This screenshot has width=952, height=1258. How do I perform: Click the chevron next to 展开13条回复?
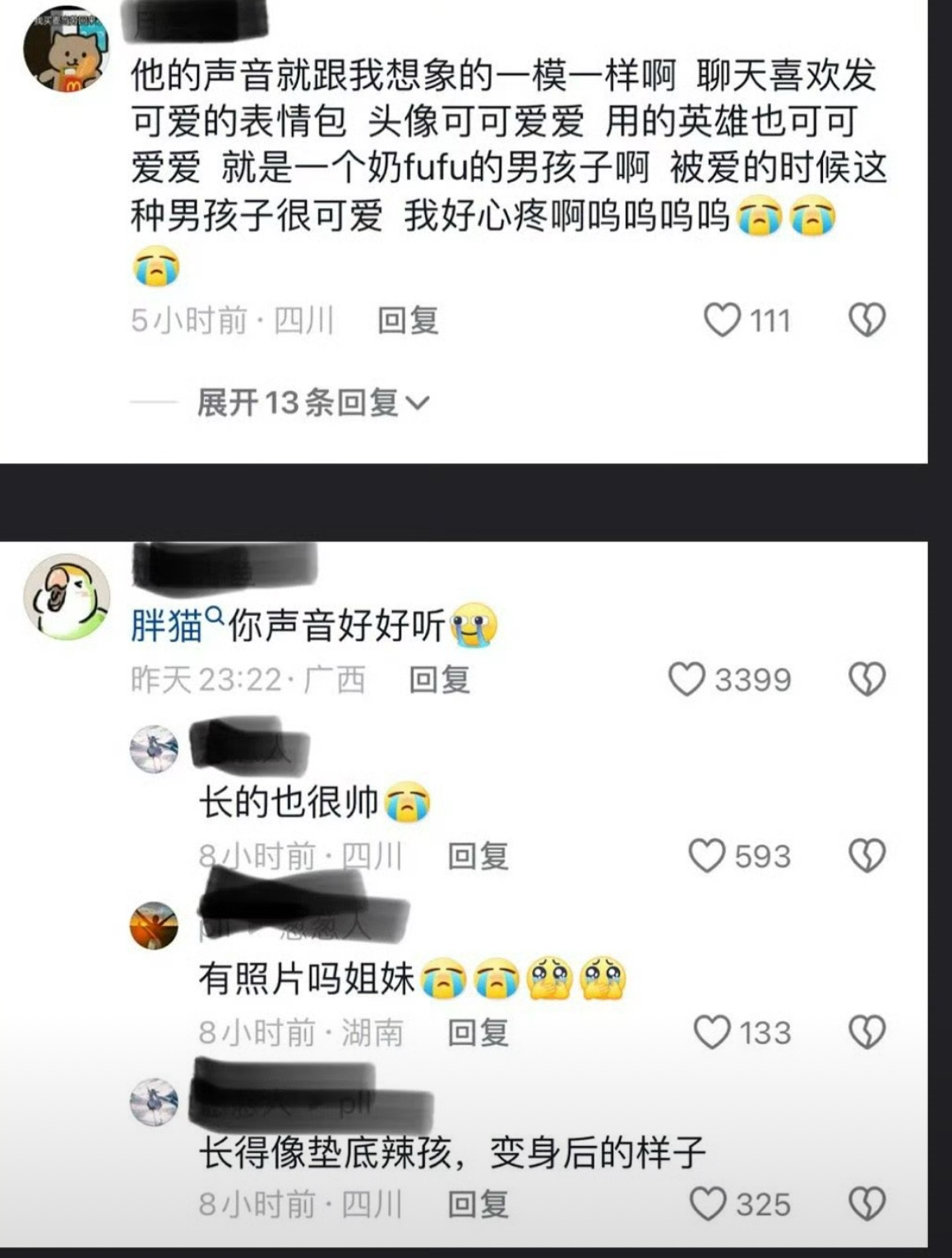(x=418, y=403)
